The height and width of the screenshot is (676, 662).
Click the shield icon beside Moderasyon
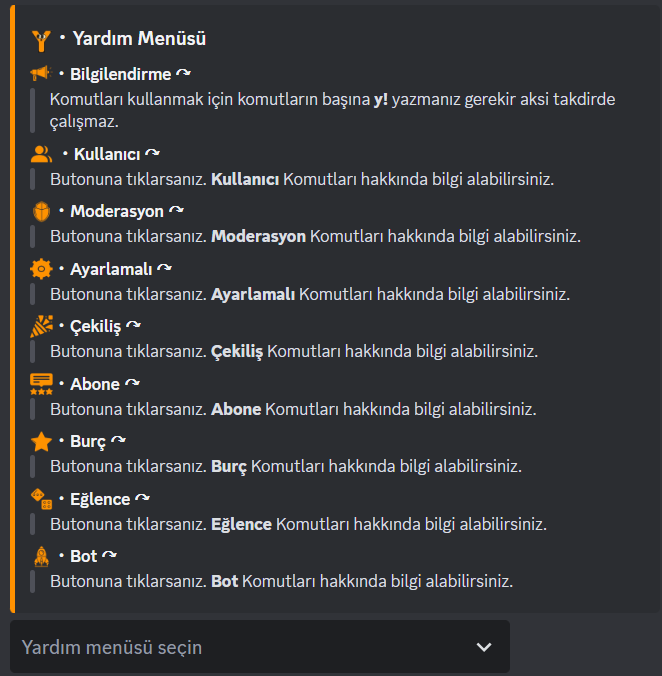click(41, 211)
